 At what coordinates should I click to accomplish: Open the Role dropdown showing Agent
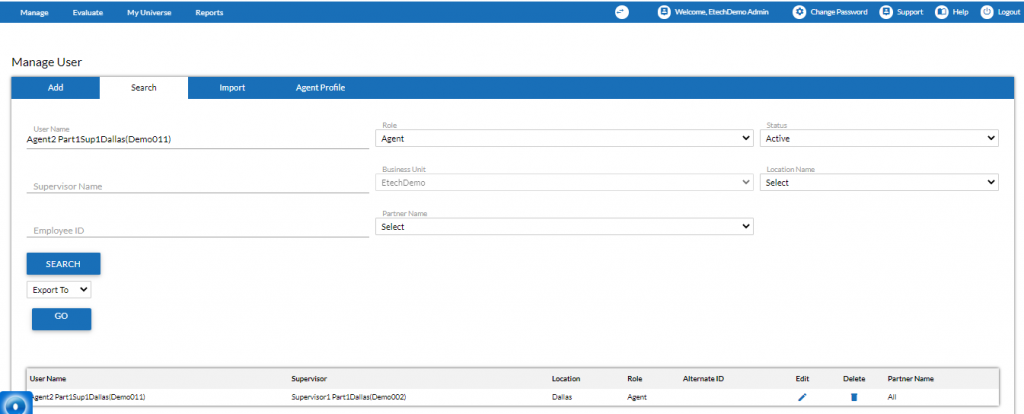pyautogui.click(x=564, y=138)
